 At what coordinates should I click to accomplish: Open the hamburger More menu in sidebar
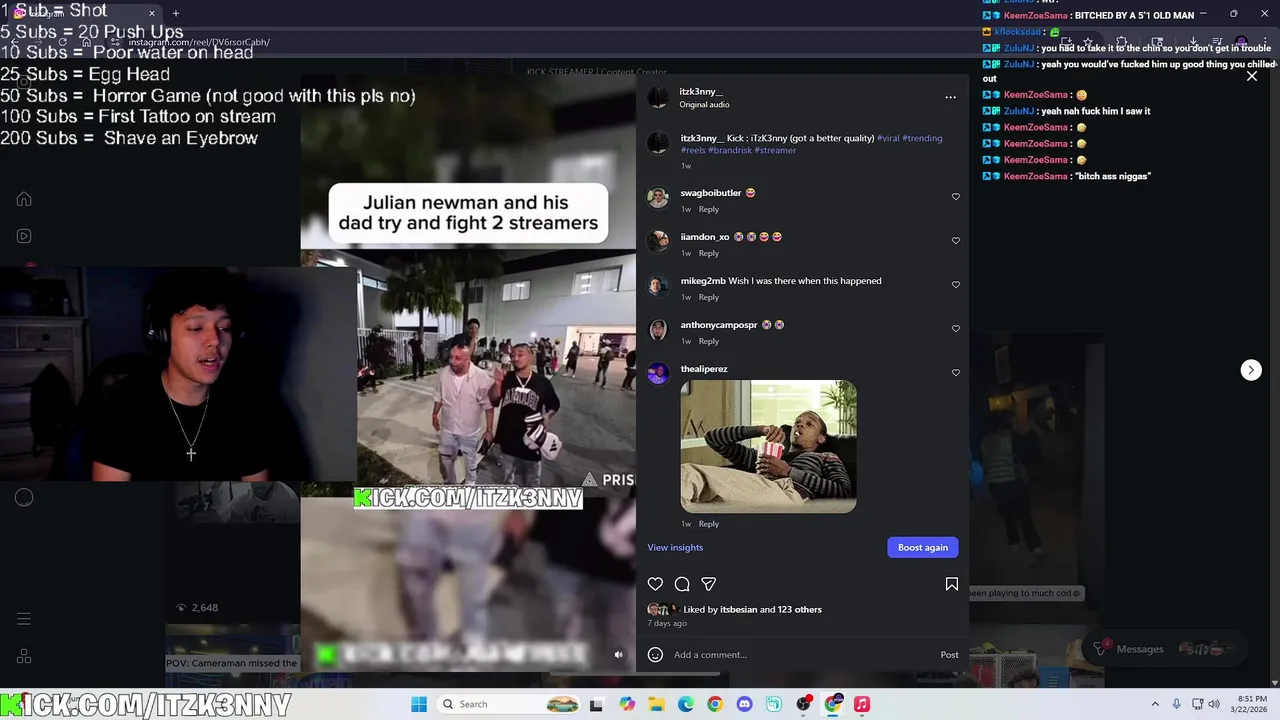tap(24, 619)
